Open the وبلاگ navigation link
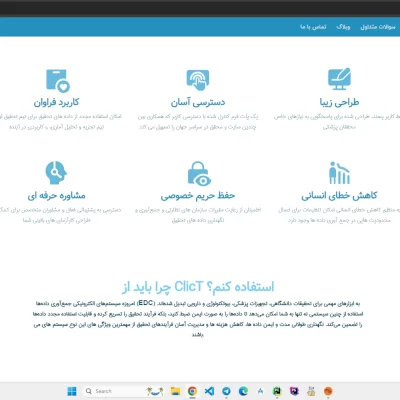This screenshot has width=400, height=400. coord(343,27)
